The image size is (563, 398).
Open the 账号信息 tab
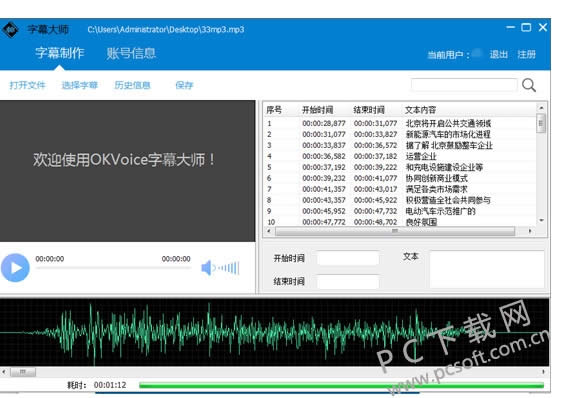tap(131, 53)
